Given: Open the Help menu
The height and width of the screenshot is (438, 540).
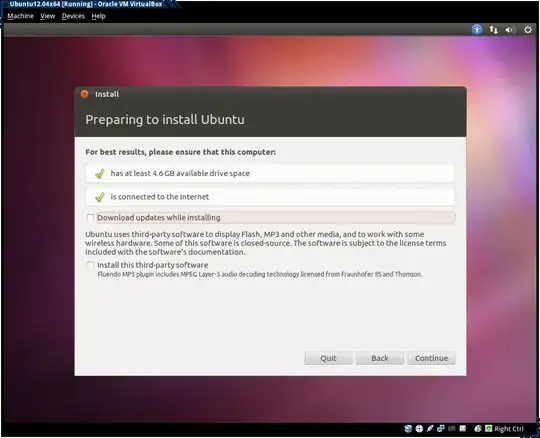Looking at the screenshot, I should pyautogui.click(x=98, y=16).
